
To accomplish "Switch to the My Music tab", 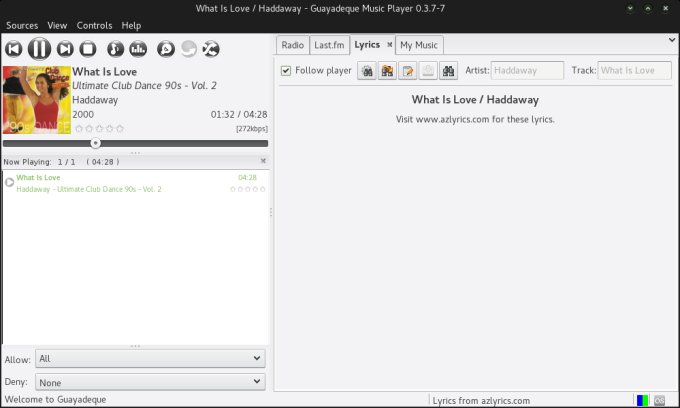I will [419, 45].
